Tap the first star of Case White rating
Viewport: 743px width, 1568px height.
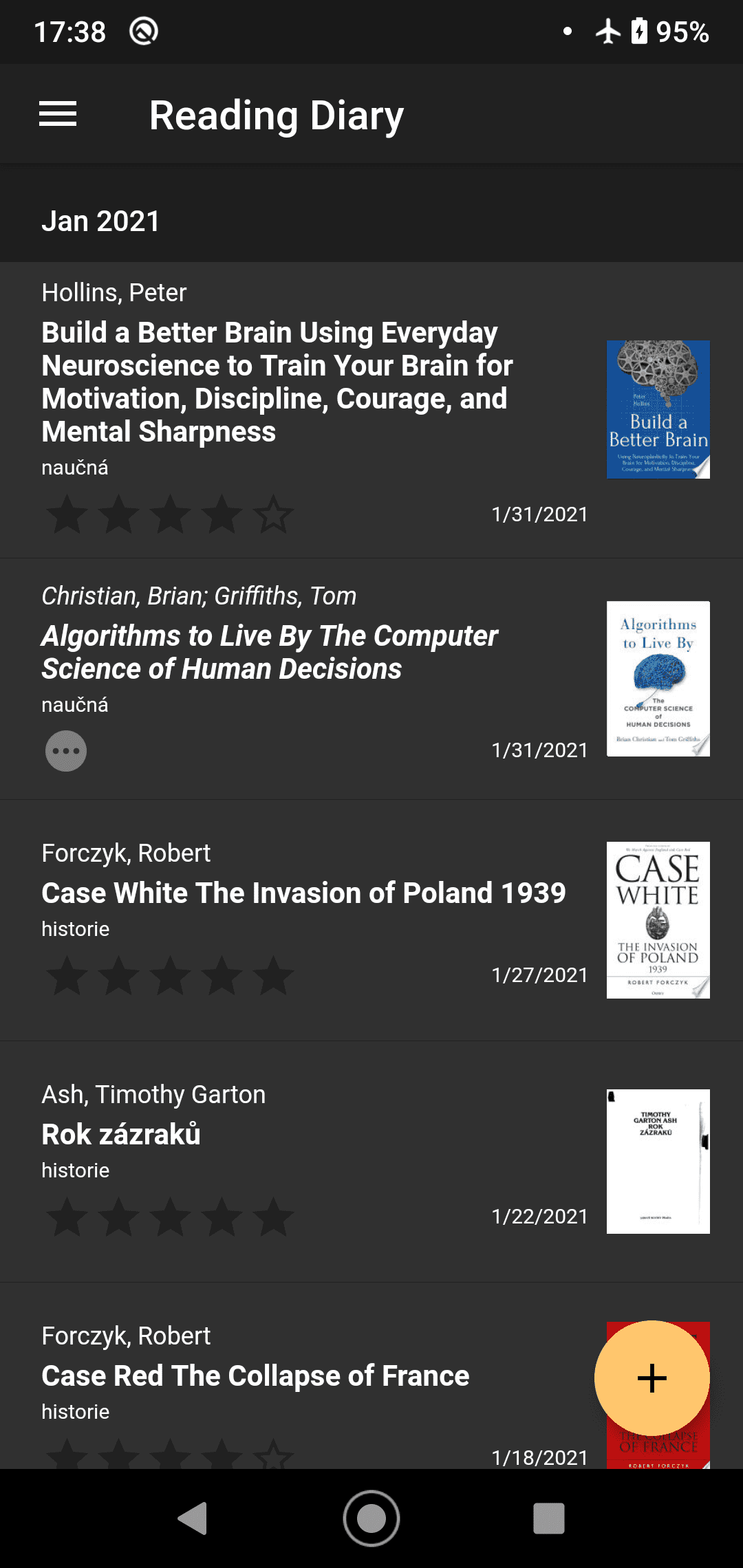point(67,975)
